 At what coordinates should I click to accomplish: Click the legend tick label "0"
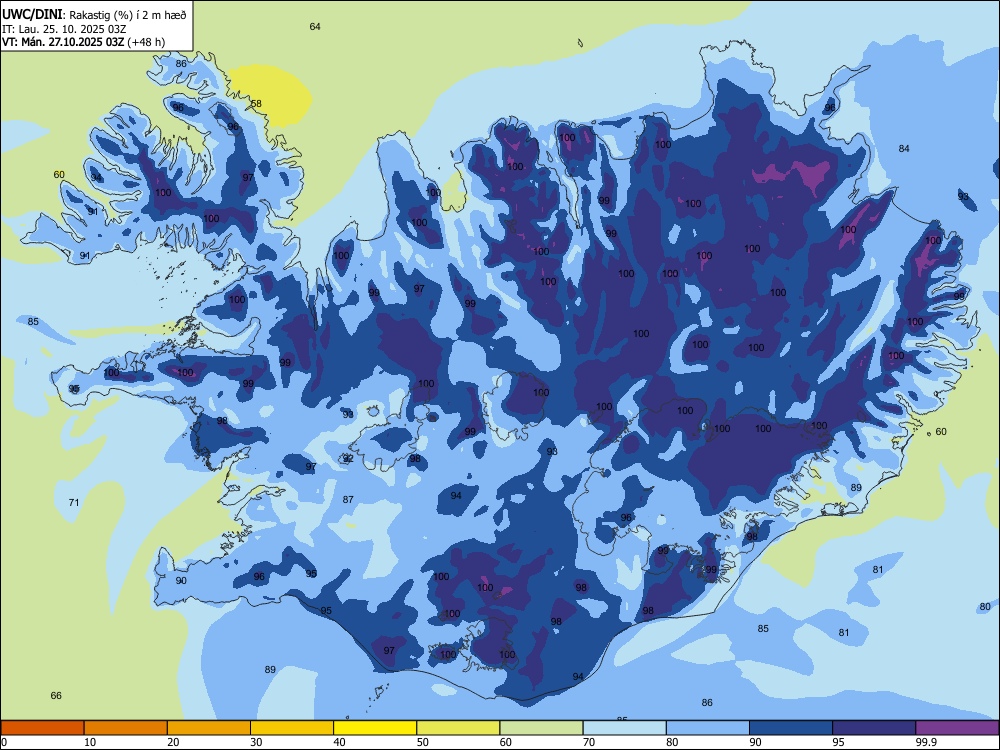4,742
